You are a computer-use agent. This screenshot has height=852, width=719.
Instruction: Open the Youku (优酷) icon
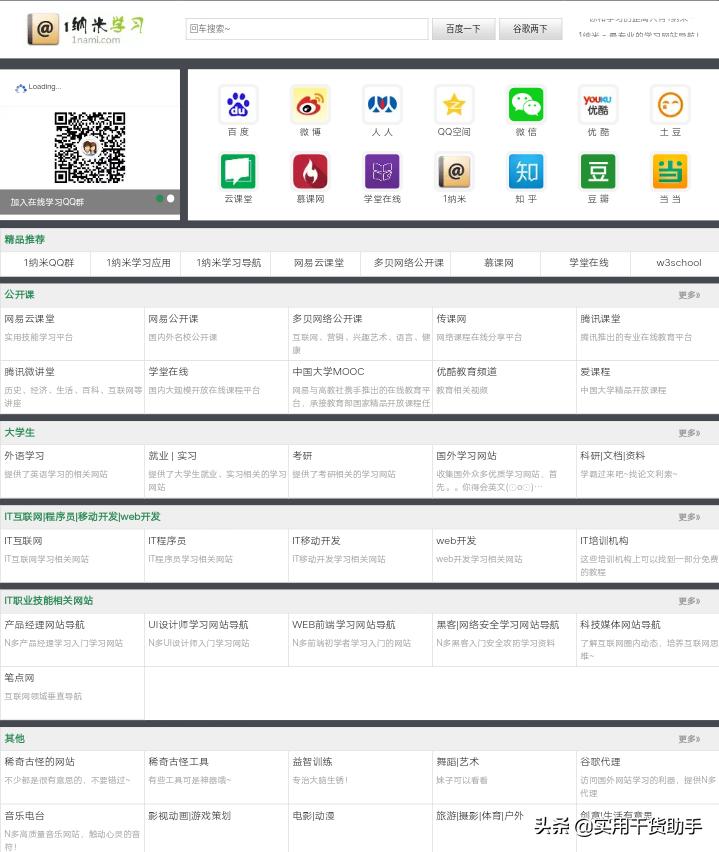598,104
